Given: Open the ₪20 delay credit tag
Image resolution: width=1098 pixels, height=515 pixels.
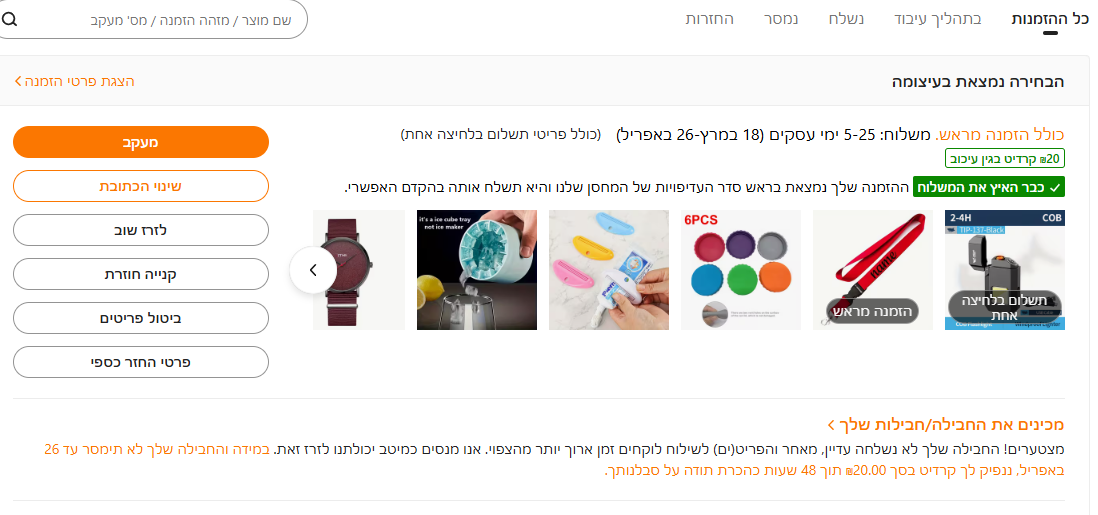Looking at the screenshot, I should coord(1005,158).
